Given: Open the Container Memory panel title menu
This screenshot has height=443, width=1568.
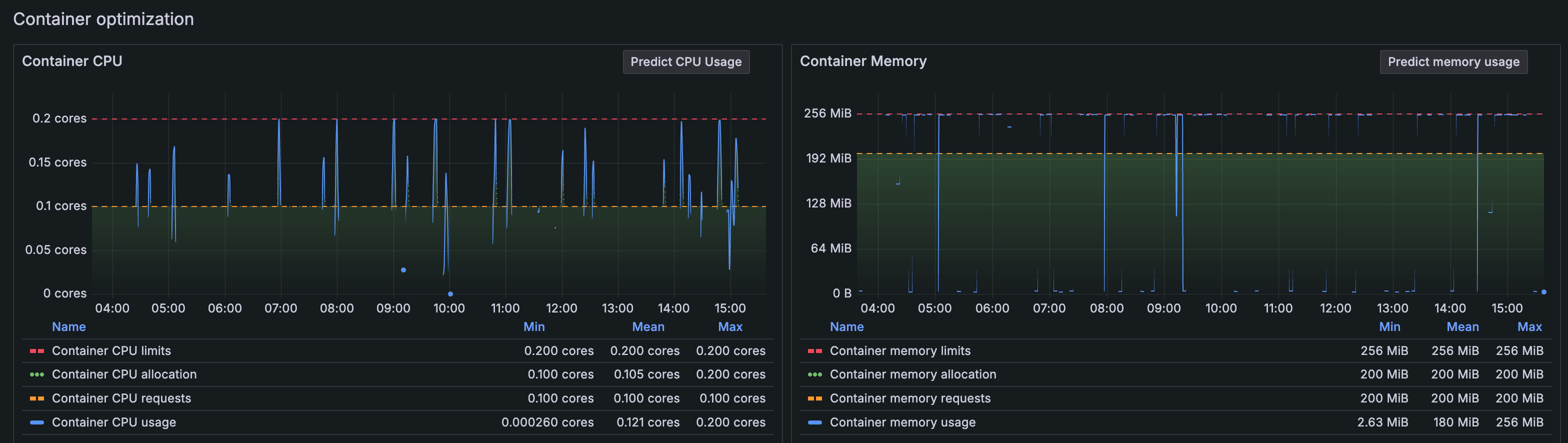Looking at the screenshot, I should coord(862,61).
